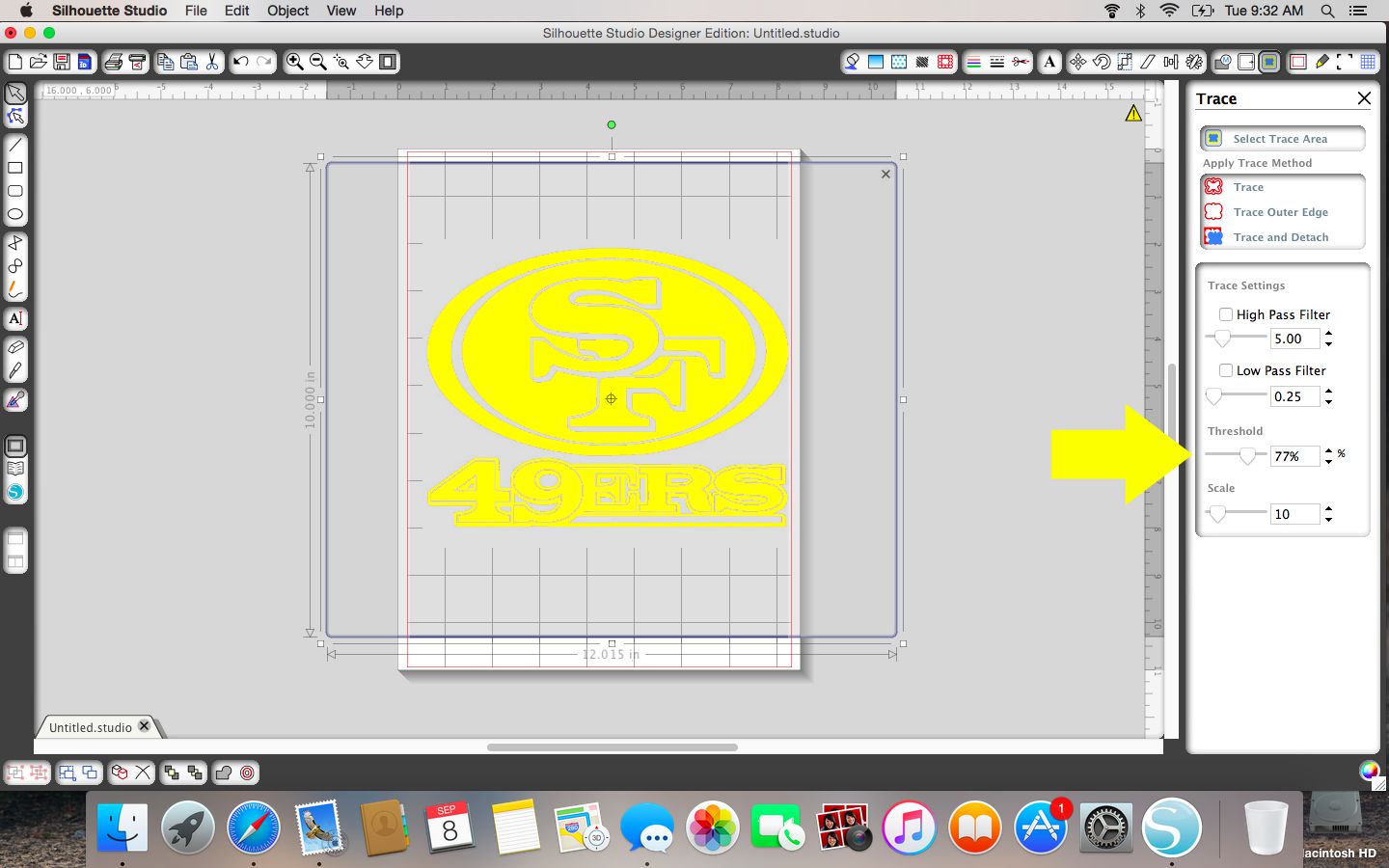Click the Cut scissors icon
The width and height of the screenshot is (1389, 868).
[212, 62]
